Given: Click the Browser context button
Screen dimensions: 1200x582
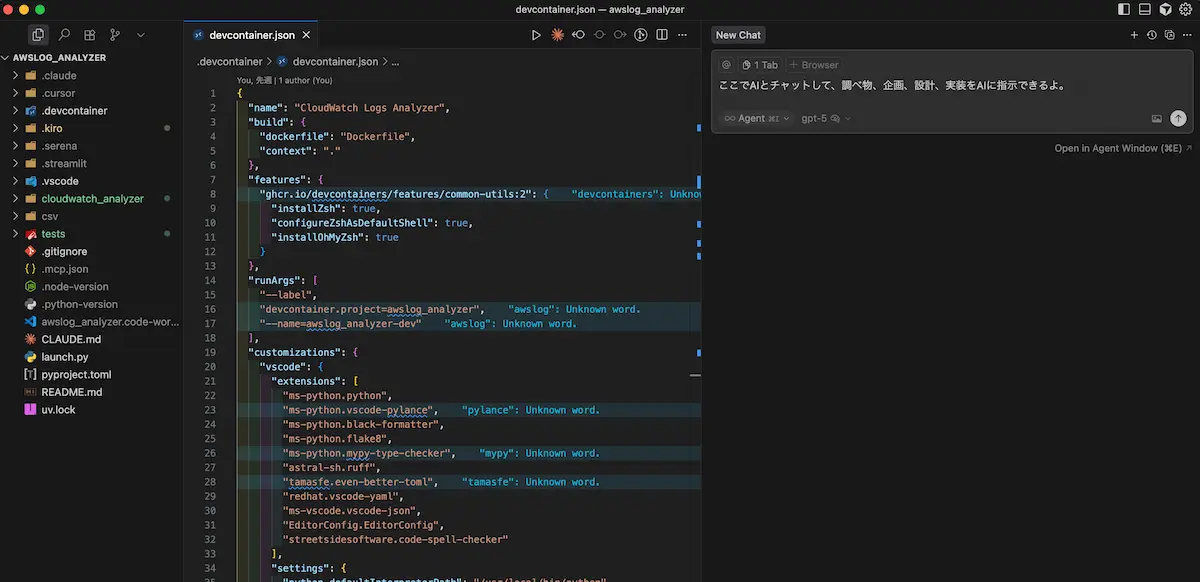Looking at the screenshot, I should coord(814,65).
